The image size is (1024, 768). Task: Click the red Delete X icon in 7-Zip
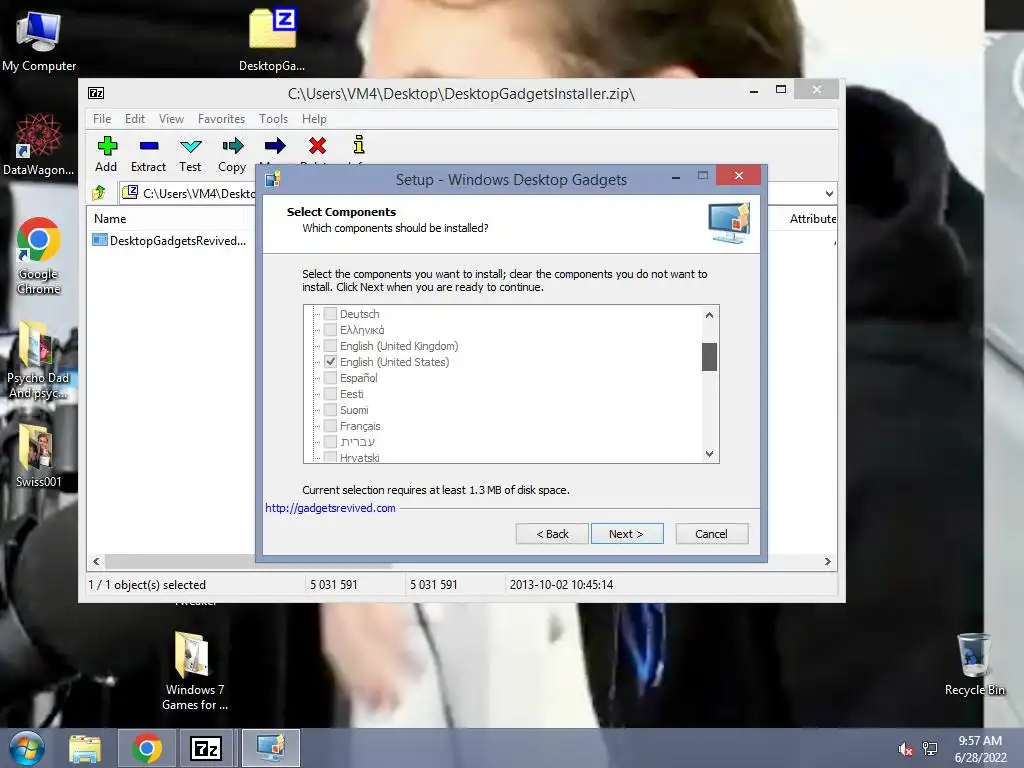(x=318, y=146)
